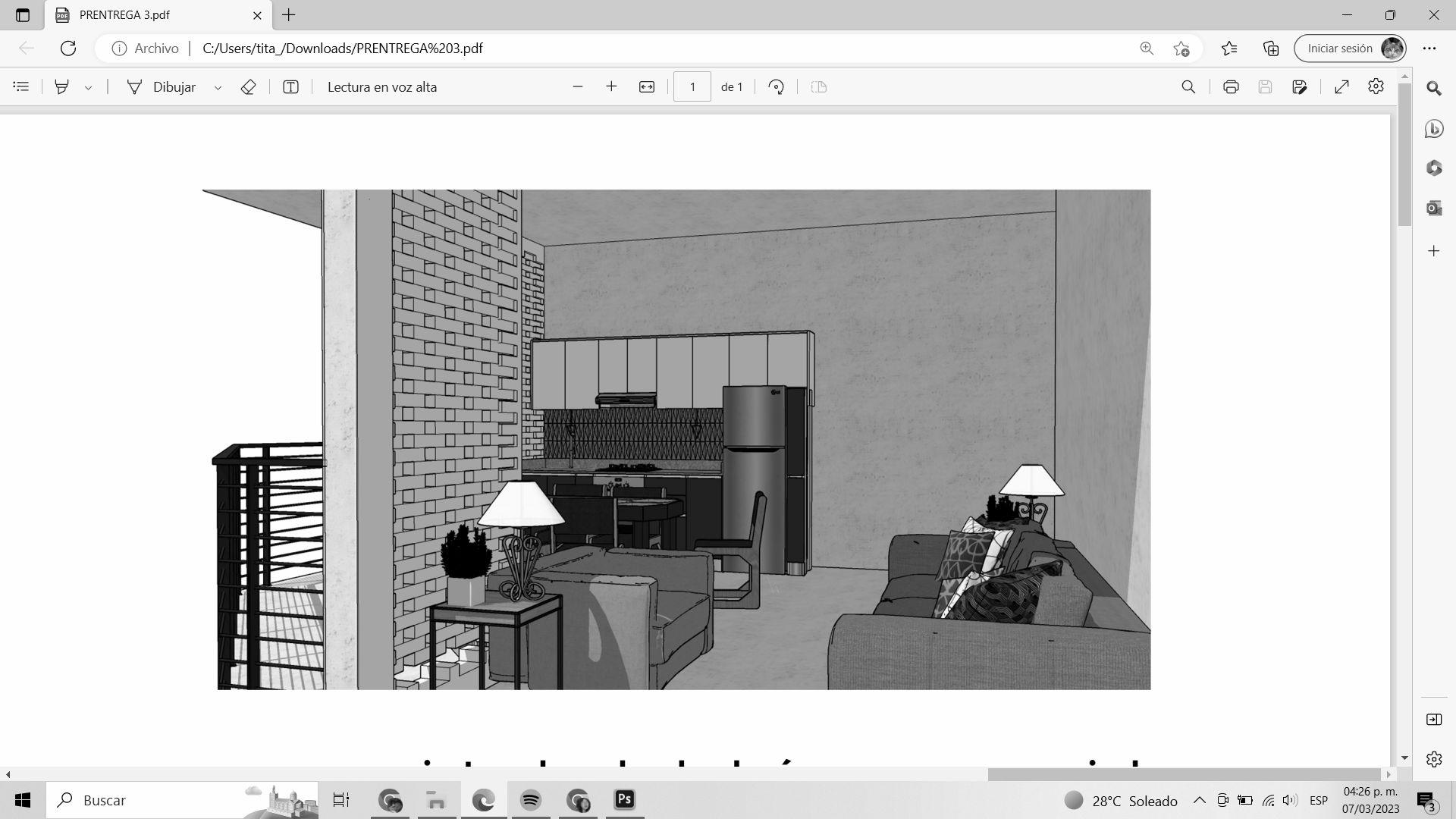The image size is (1456, 819).
Task: Click the zoom in plus button
Action: tap(611, 87)
